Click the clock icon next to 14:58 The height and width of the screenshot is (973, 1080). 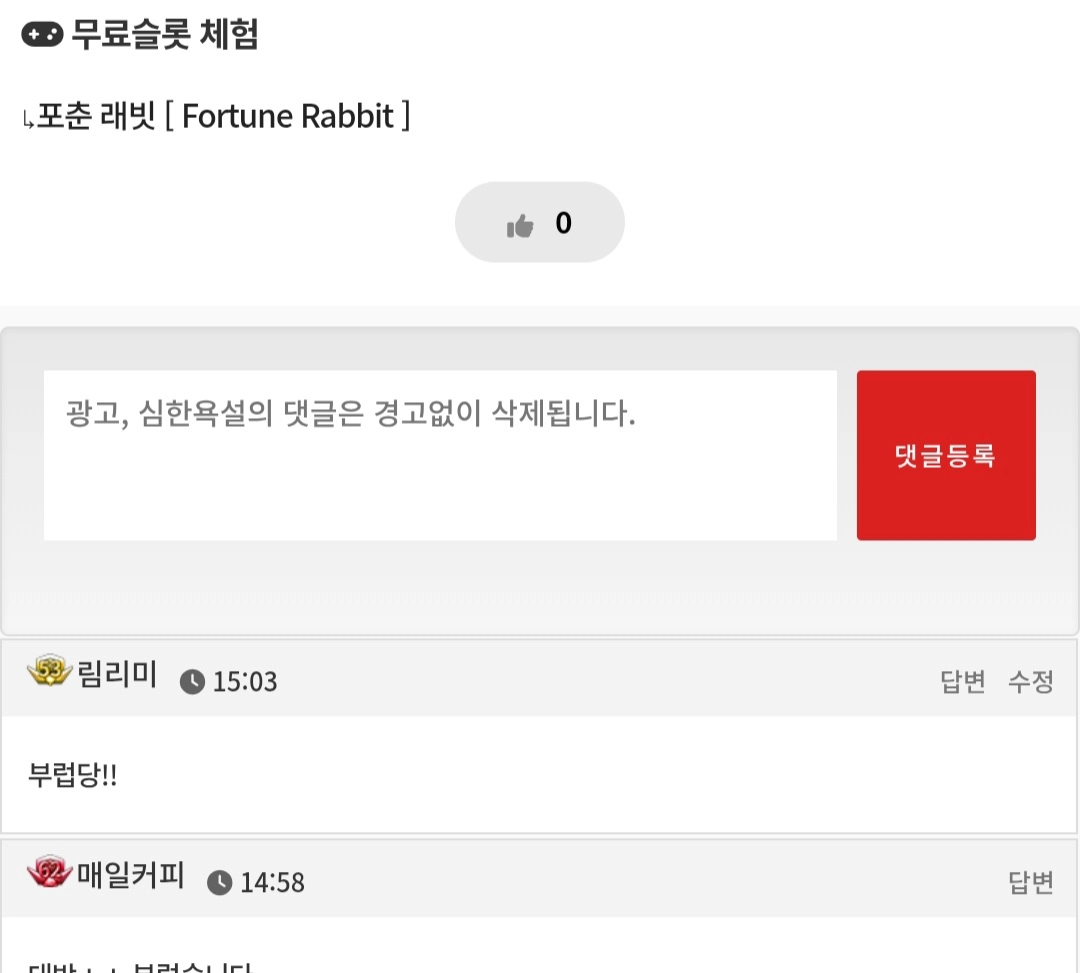click(220, 883)
